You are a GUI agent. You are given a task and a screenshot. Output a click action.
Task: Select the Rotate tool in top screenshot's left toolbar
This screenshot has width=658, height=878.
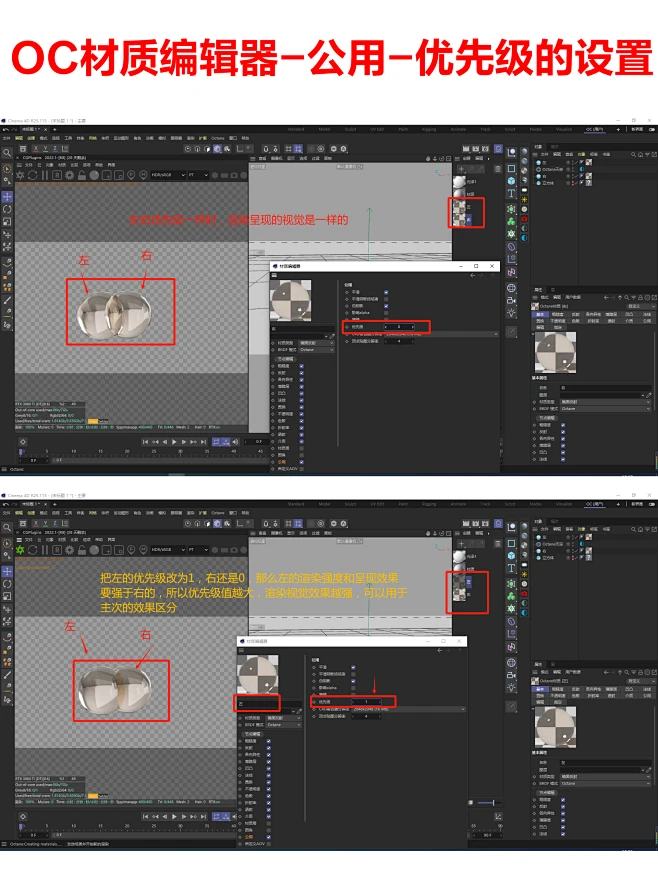[7, 209]
